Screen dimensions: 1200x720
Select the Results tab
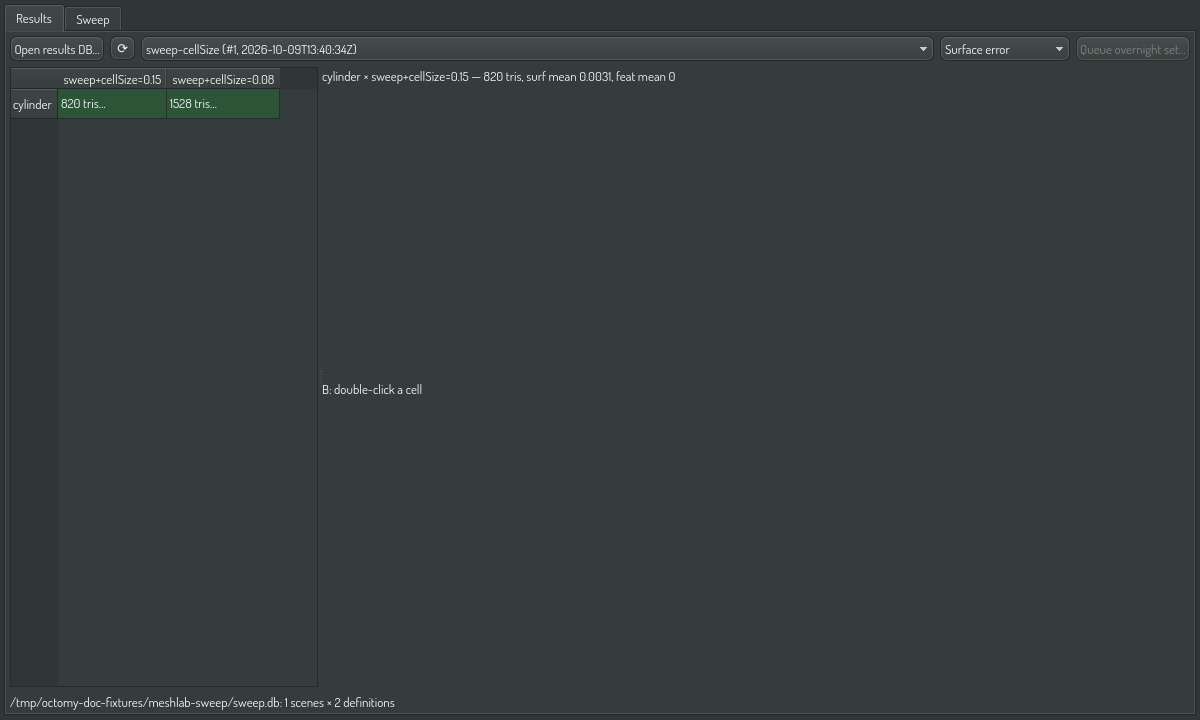point(34,18)
